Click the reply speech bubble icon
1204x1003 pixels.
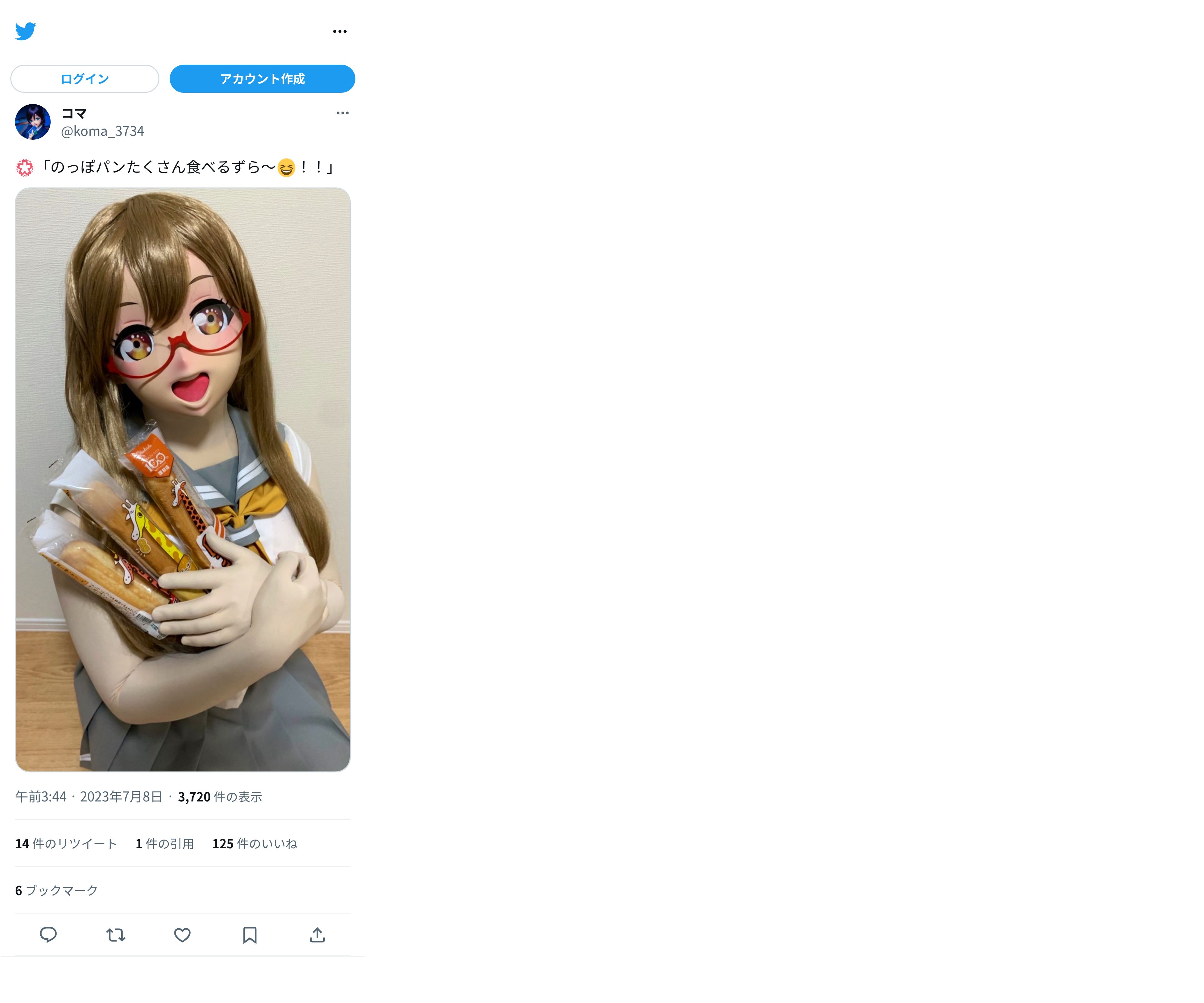pyautogui.click(x=48, y=935)
